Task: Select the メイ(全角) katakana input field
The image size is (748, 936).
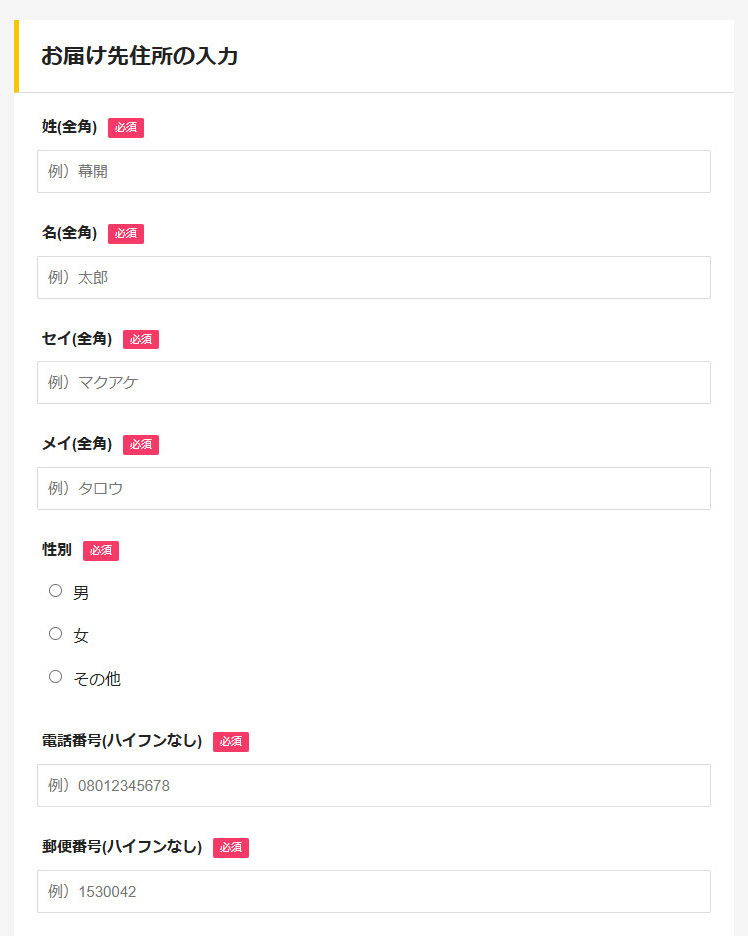Action: tap(373, 488)
